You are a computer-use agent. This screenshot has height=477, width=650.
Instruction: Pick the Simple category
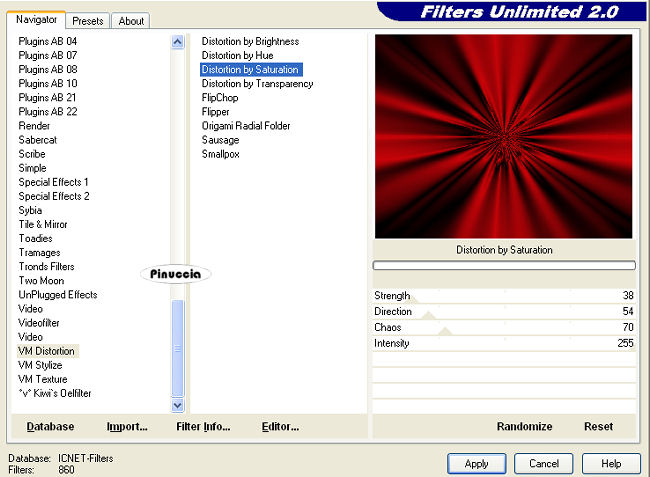point(32,168)
